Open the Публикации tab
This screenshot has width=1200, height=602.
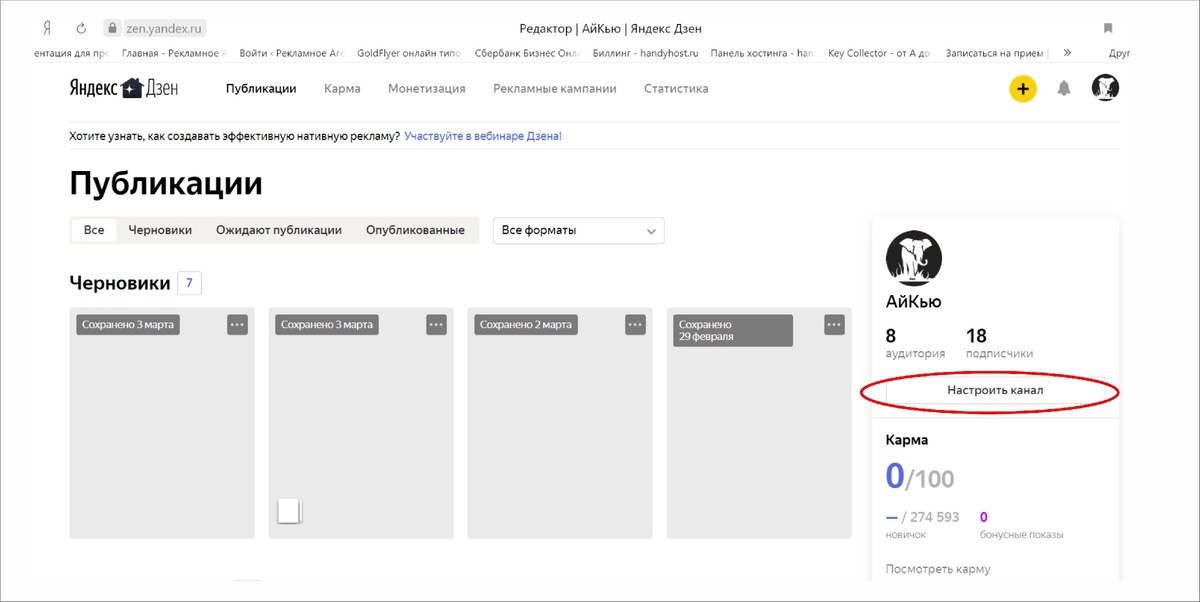[x=261, y=88]
